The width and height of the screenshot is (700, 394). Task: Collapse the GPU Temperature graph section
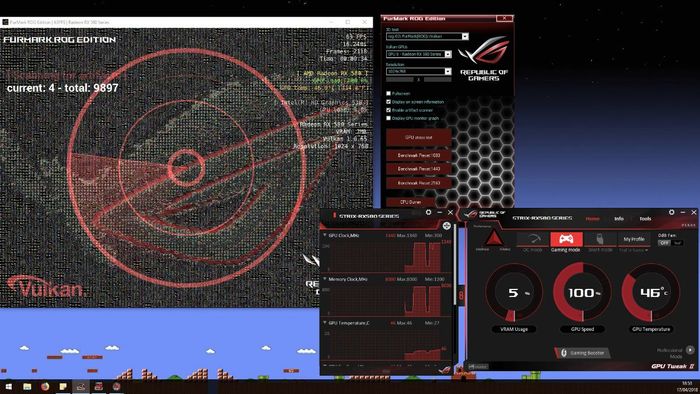point(325,323)
